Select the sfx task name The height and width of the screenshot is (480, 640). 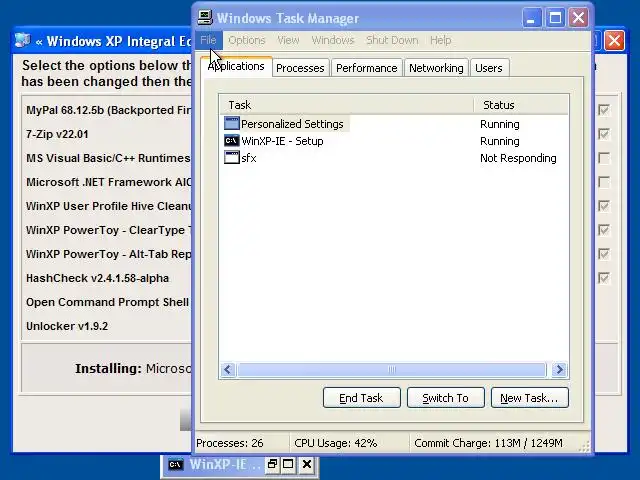(x=249, y=158)
